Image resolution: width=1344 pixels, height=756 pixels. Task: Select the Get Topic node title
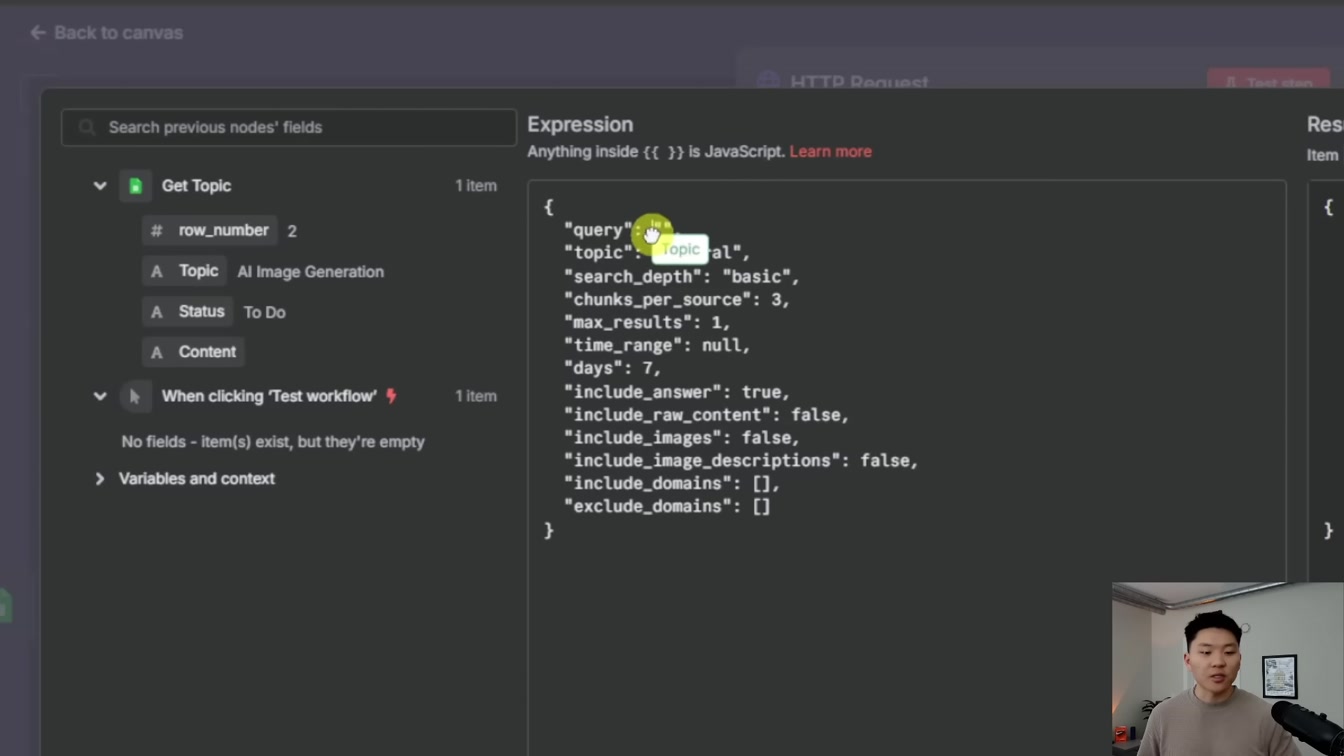click(196, 186)
